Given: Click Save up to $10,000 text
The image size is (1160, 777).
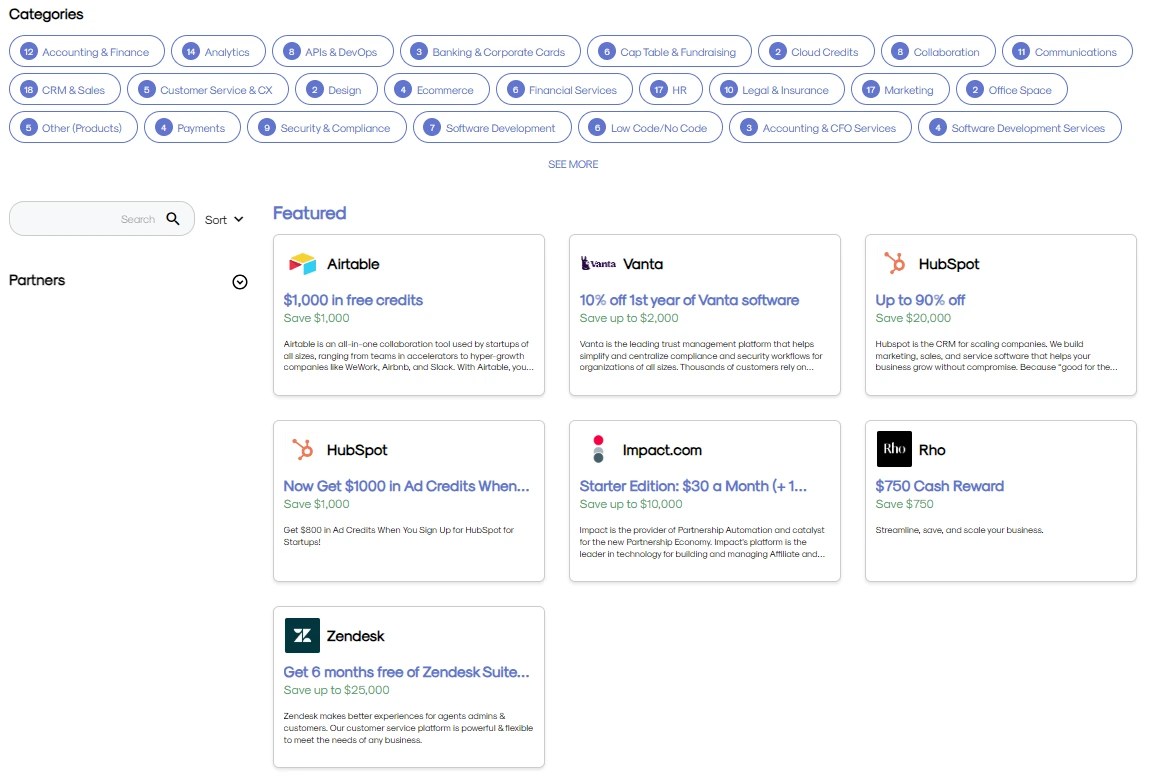Looking at the screenshot, I should pyautogui.click(x=631, y=504).
